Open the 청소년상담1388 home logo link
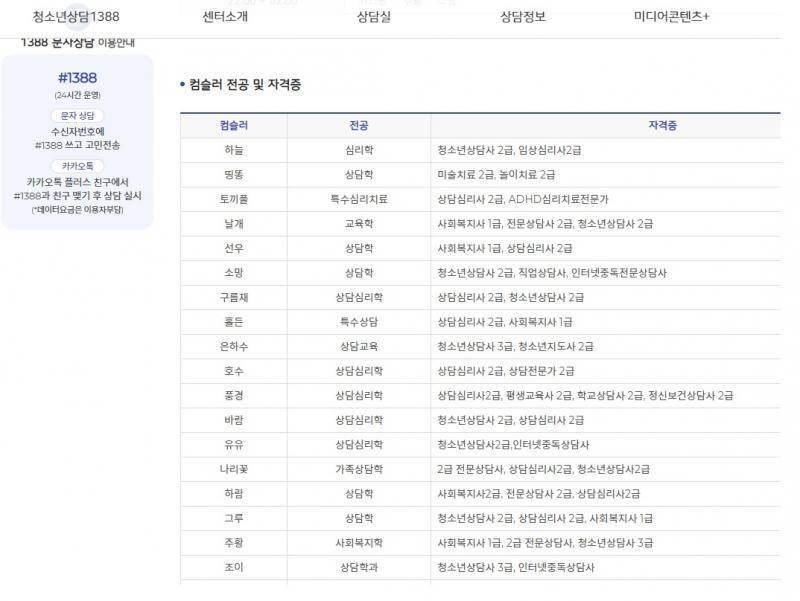Screen dimensions: 800x601 click(x=76, y=16)
